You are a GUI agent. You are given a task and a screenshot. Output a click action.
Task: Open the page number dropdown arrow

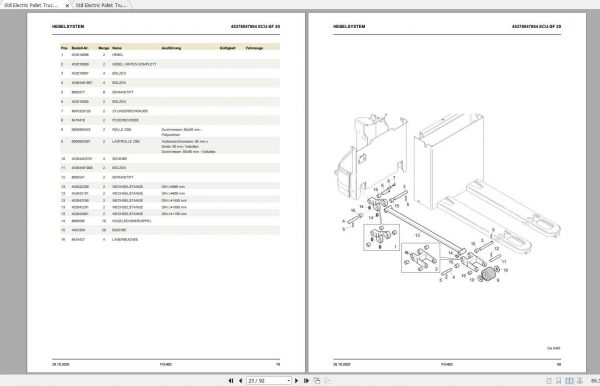289,381
